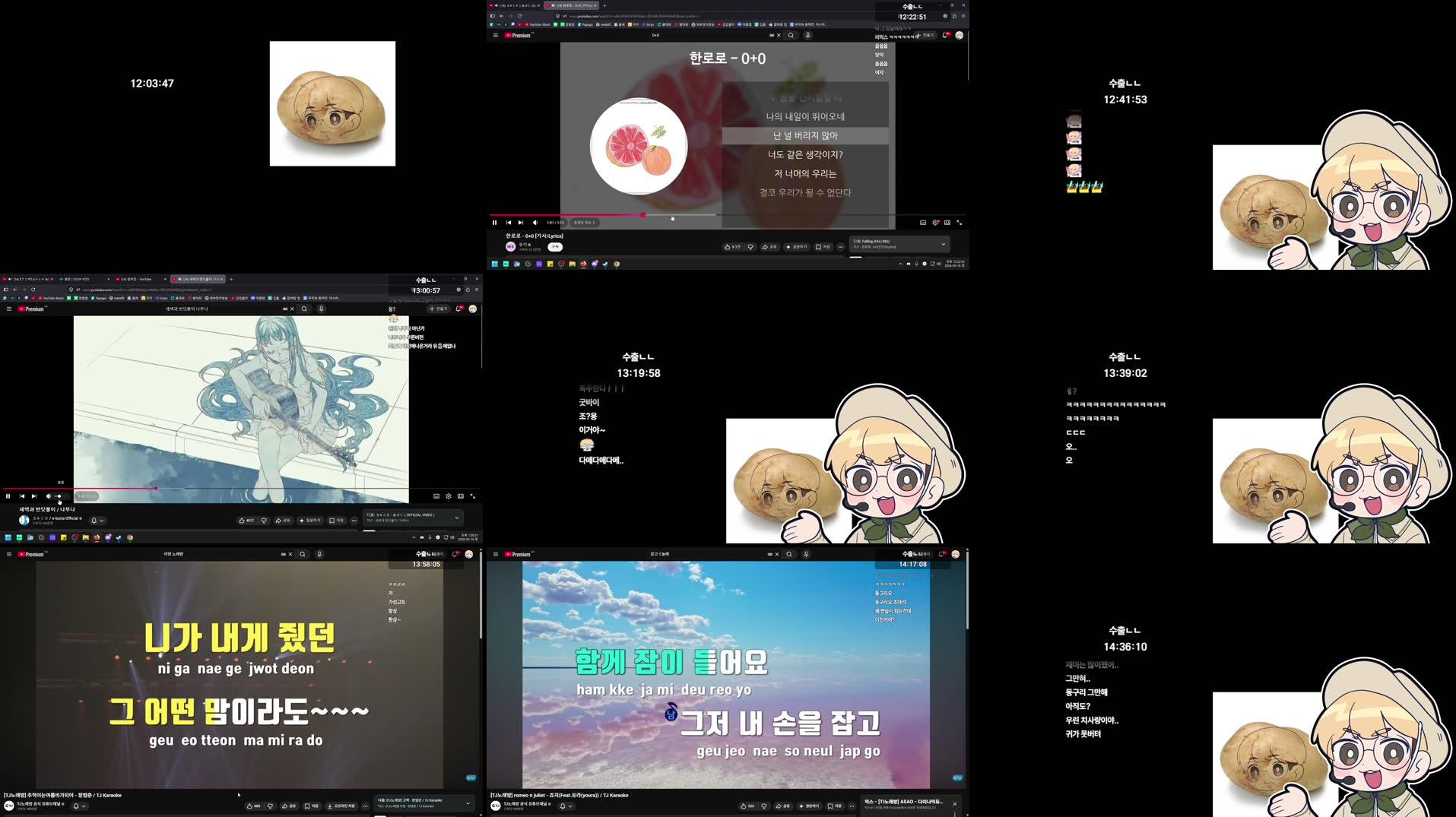Open Chrome icon in 0+0 window taskbar
Image resolution: width=1456 pixels, height=817 pixels.
coord(617,264)
